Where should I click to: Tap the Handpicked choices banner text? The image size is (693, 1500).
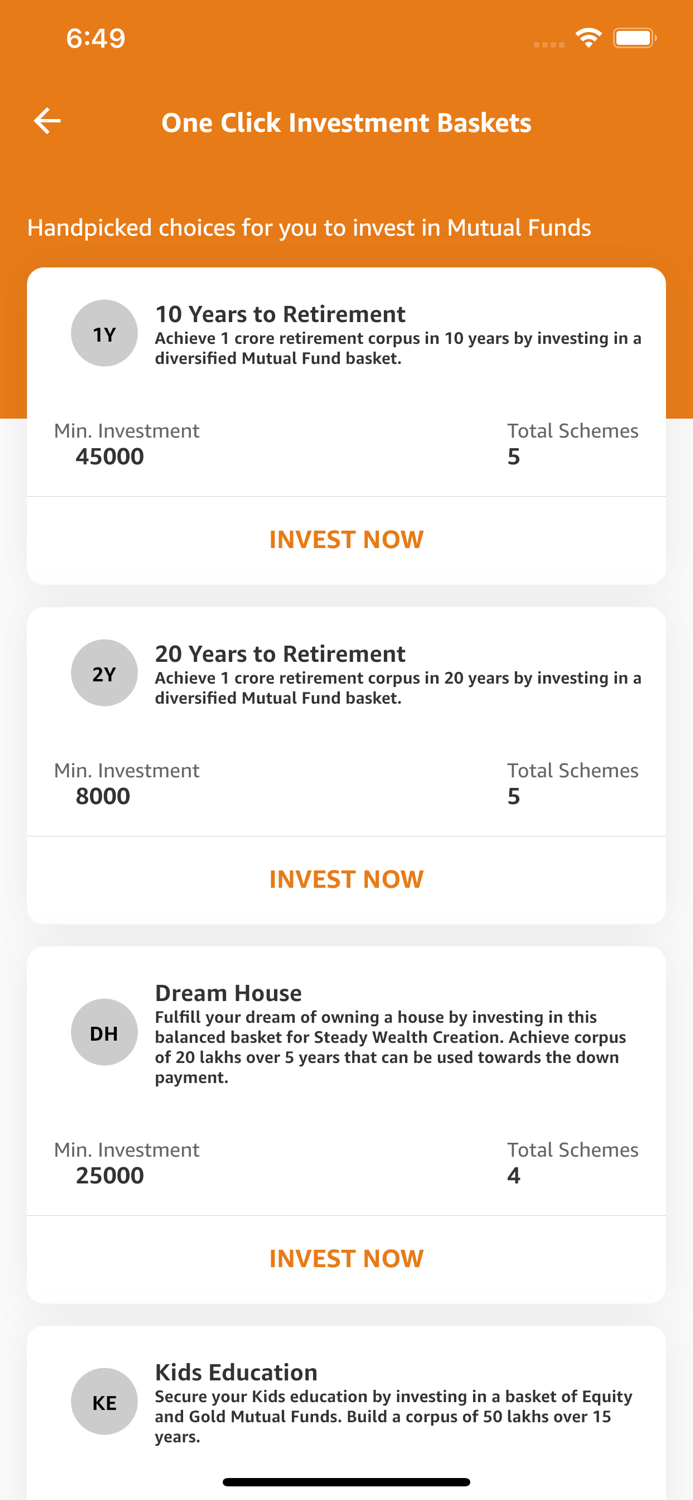coord(308,228)
